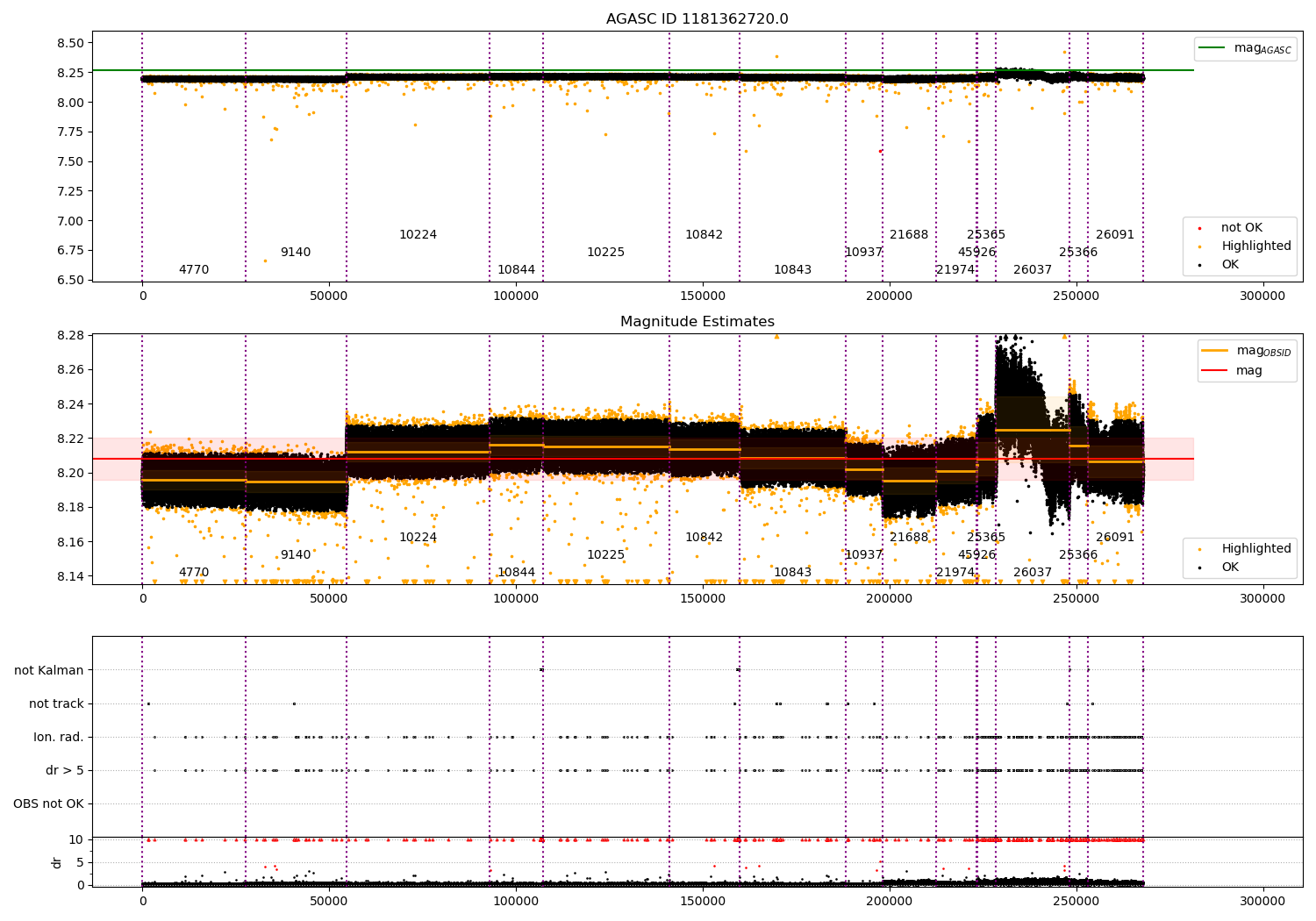1316x921 pixels.
Task: Click obsid label 26037 in top plot
Action: coord(1033,270)
